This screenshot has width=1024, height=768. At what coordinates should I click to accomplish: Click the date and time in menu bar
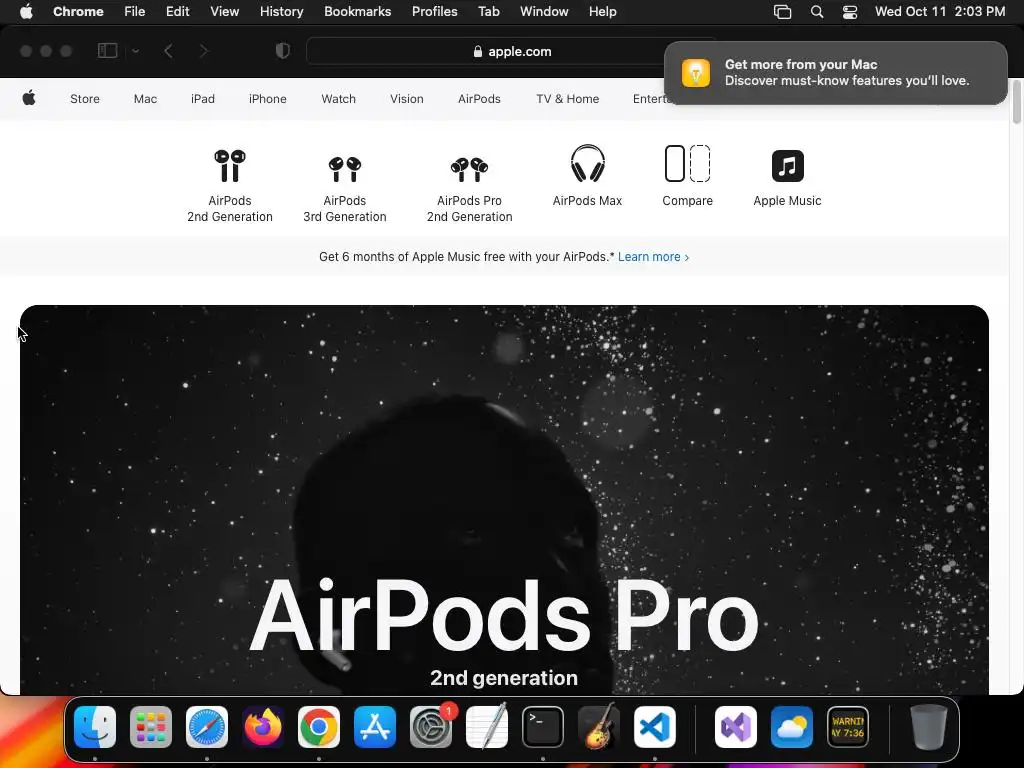pyautogui.click(x=940, y=12)
